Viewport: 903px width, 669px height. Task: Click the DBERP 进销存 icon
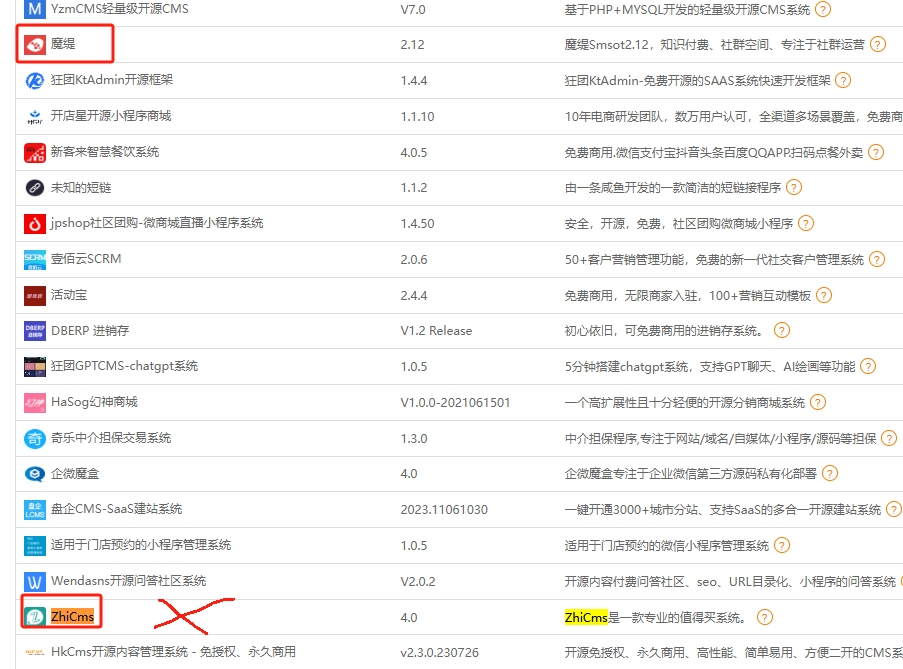click(x=35, y=331)
